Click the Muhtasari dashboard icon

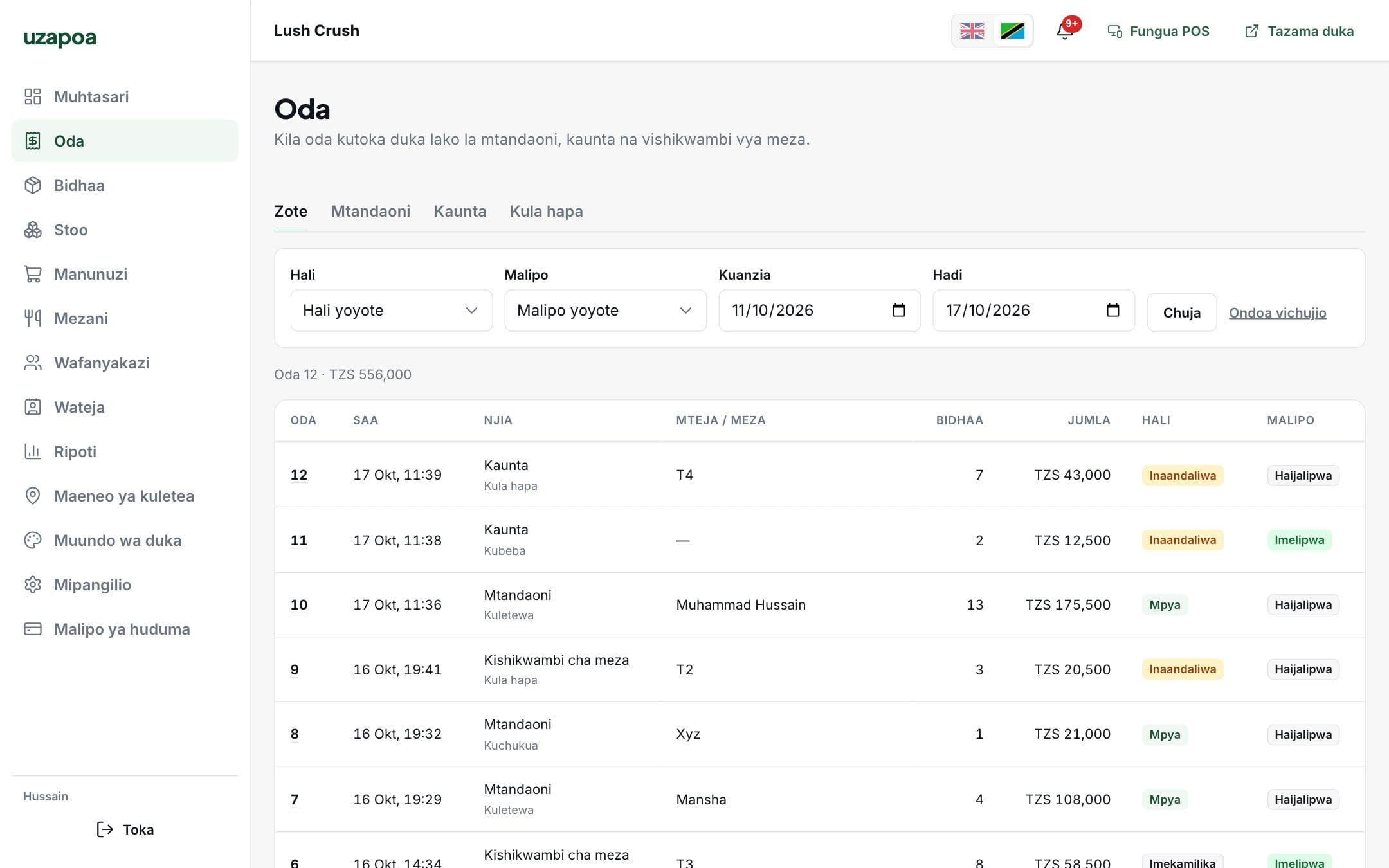[x=33, y=96]
